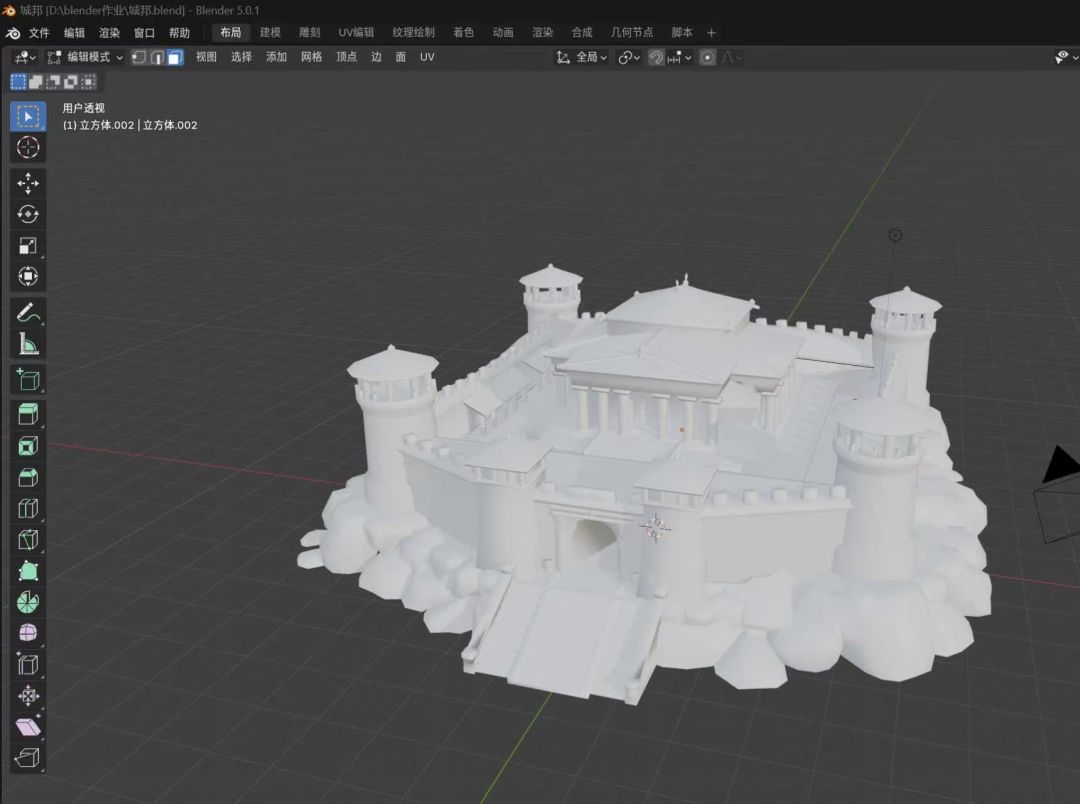Activate the combined Transform tool
Screen dimensions: 1080x804
(x=28, y=276)
